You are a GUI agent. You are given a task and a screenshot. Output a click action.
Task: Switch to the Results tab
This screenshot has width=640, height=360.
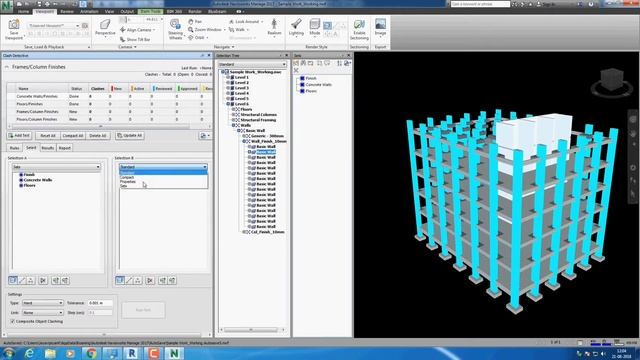(48, 148)
